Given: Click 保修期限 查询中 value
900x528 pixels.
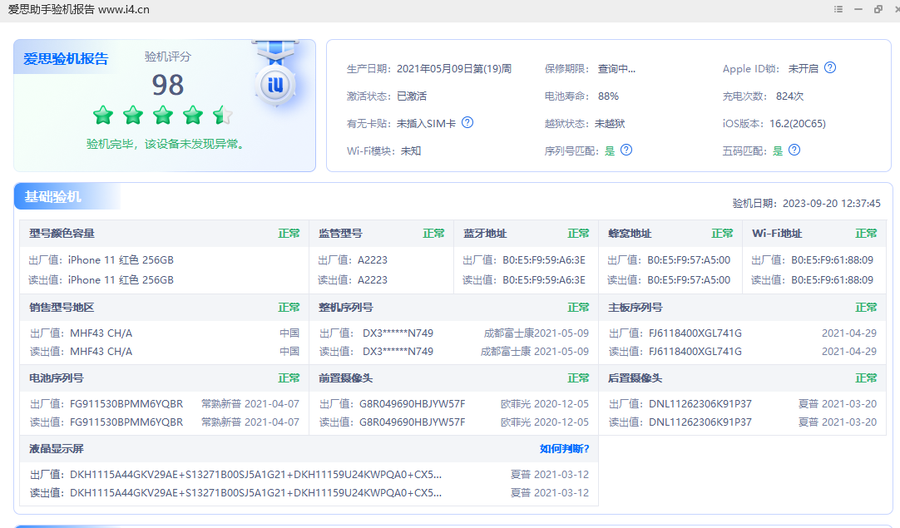Looking at the screenshot, I should tap(616, 69).
